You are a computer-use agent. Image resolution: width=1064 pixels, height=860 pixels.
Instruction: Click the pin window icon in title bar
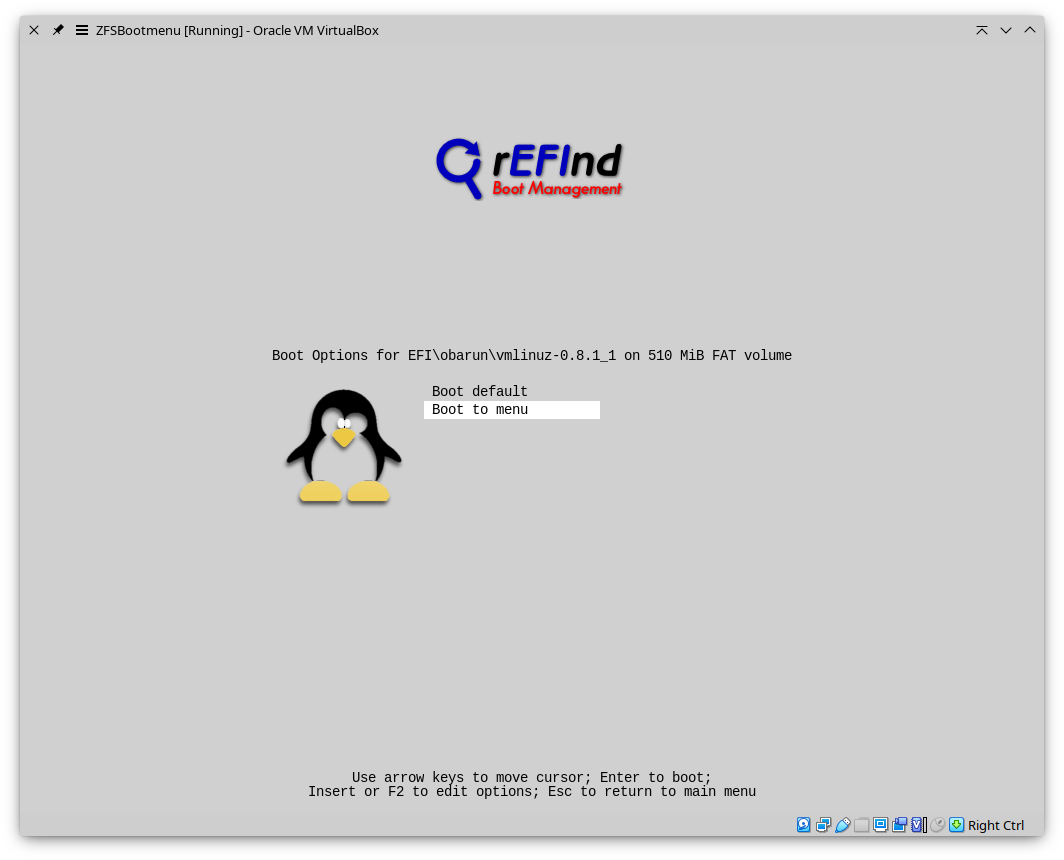click(58, 30)
